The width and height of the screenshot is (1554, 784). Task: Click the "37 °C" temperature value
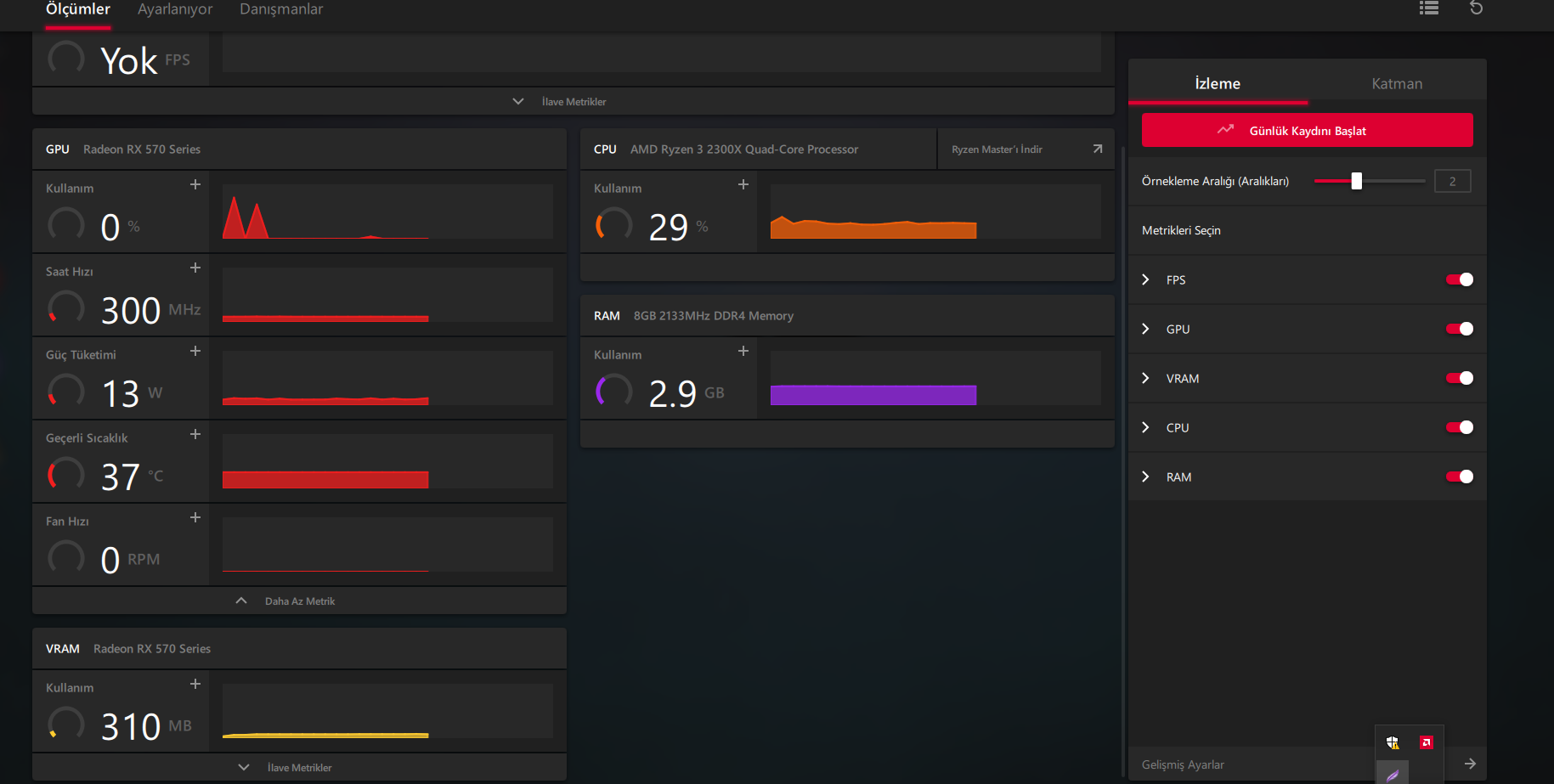pyautogui.click(x=133, y=477)
